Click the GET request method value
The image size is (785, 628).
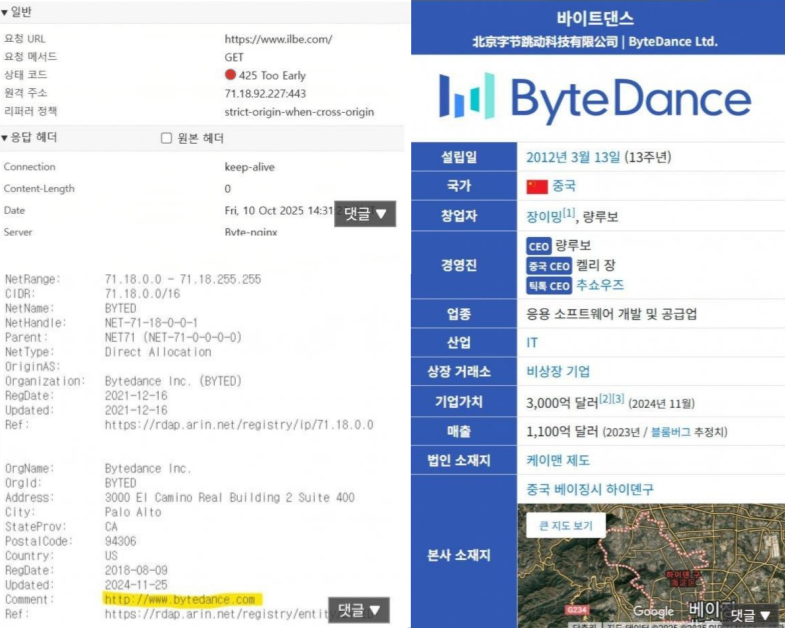(234, 57)
